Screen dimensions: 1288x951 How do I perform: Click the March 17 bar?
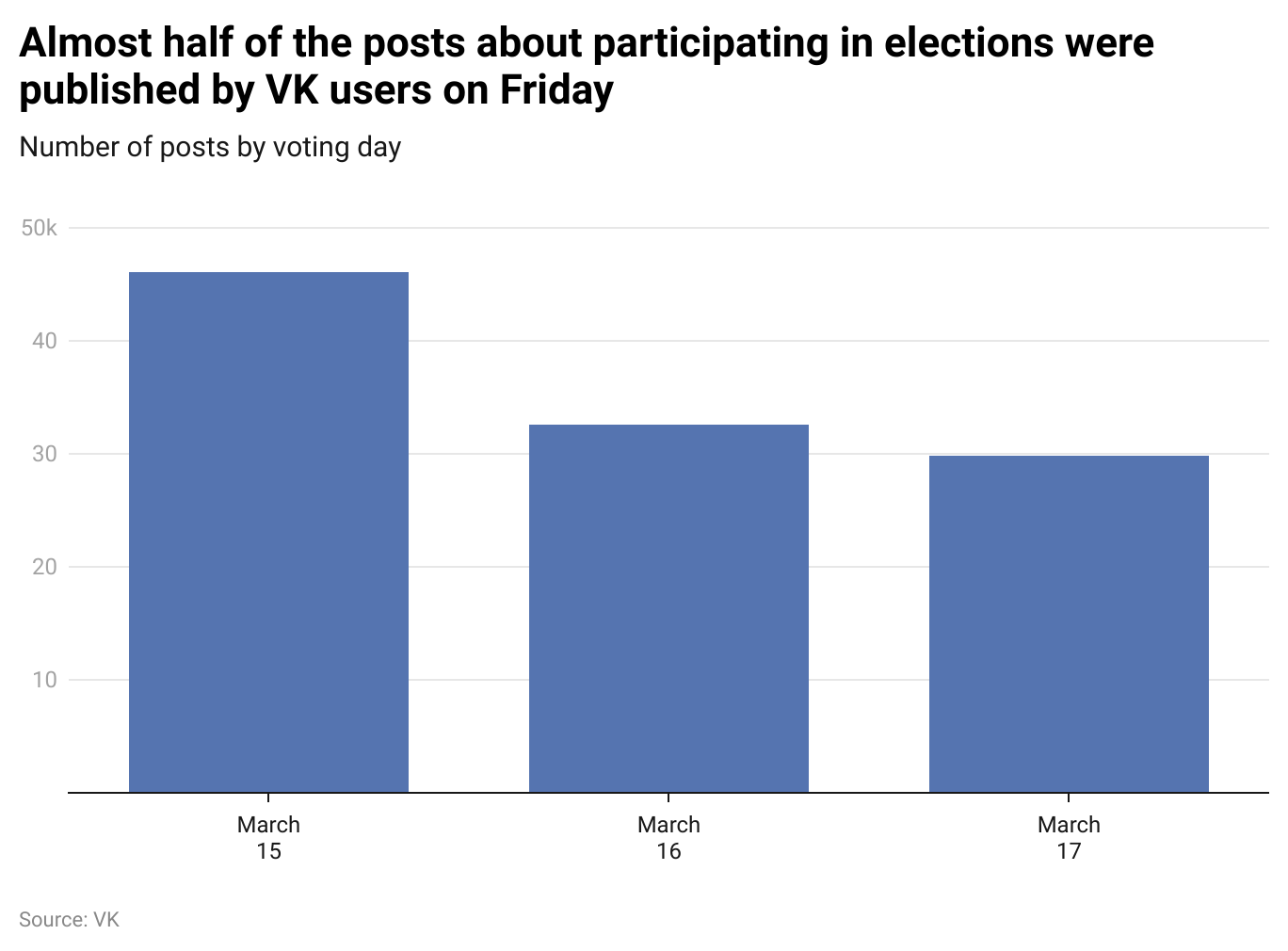click(x=1069, y=624)
